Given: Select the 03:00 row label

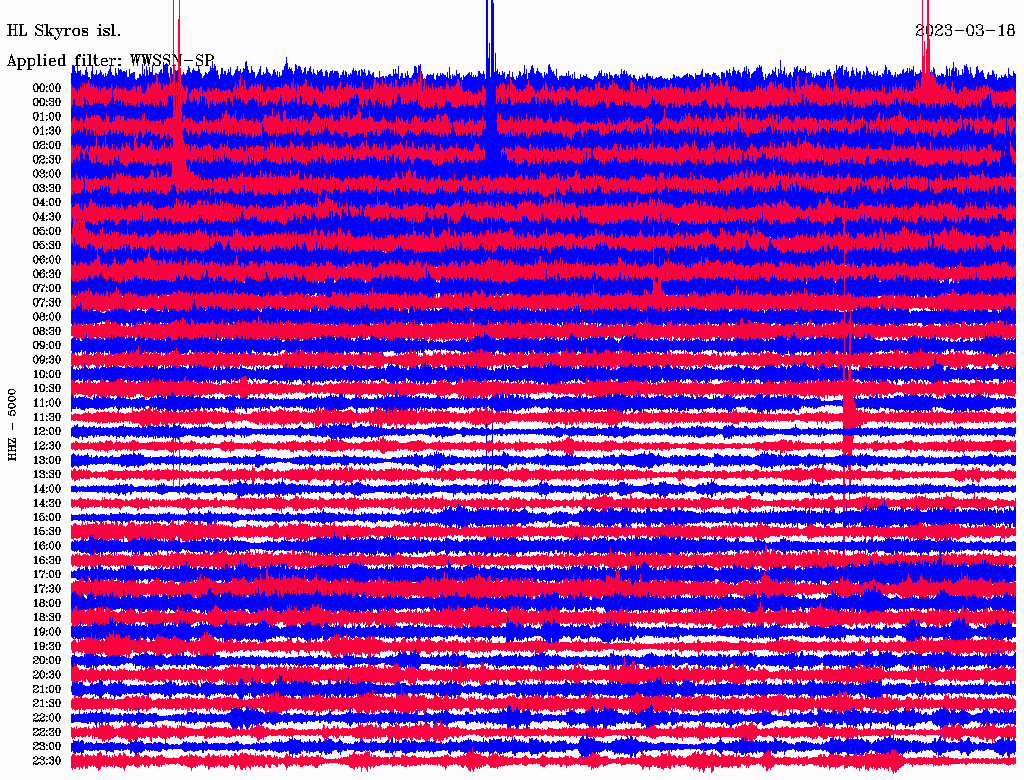Looking at the screenshot, I should [47, 174].
